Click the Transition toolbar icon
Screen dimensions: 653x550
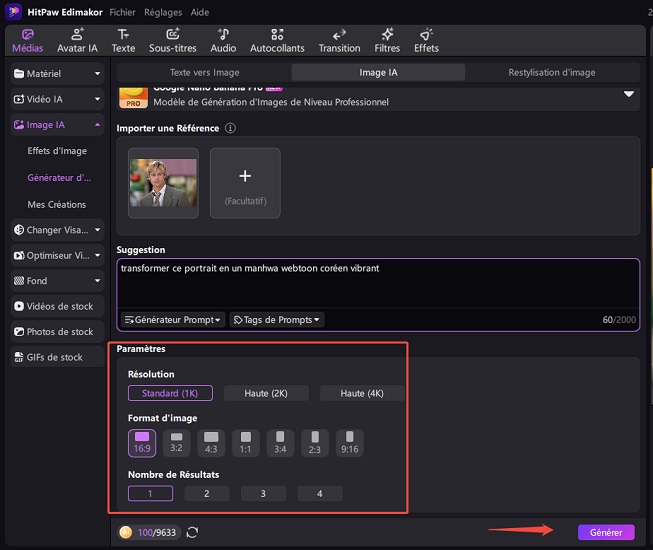pyautogui.click(x=339, y=40)
